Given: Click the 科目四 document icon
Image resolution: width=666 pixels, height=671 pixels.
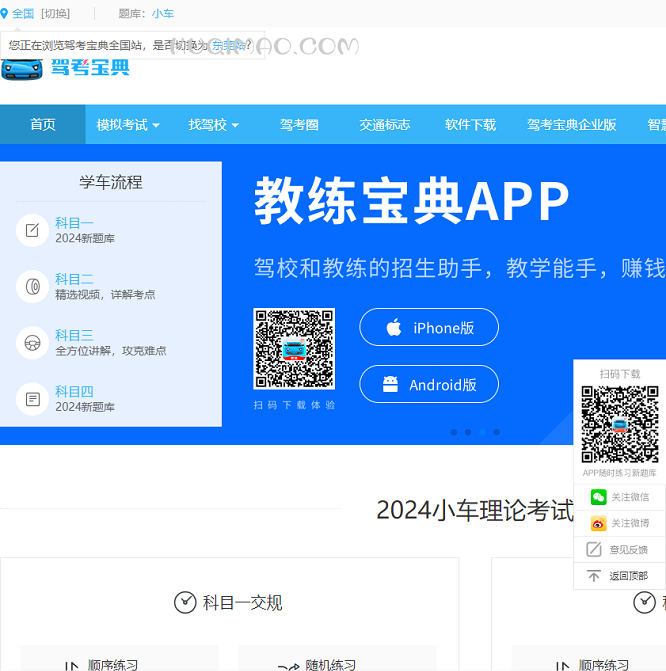Looking at the screenshot, I should 33,399.
